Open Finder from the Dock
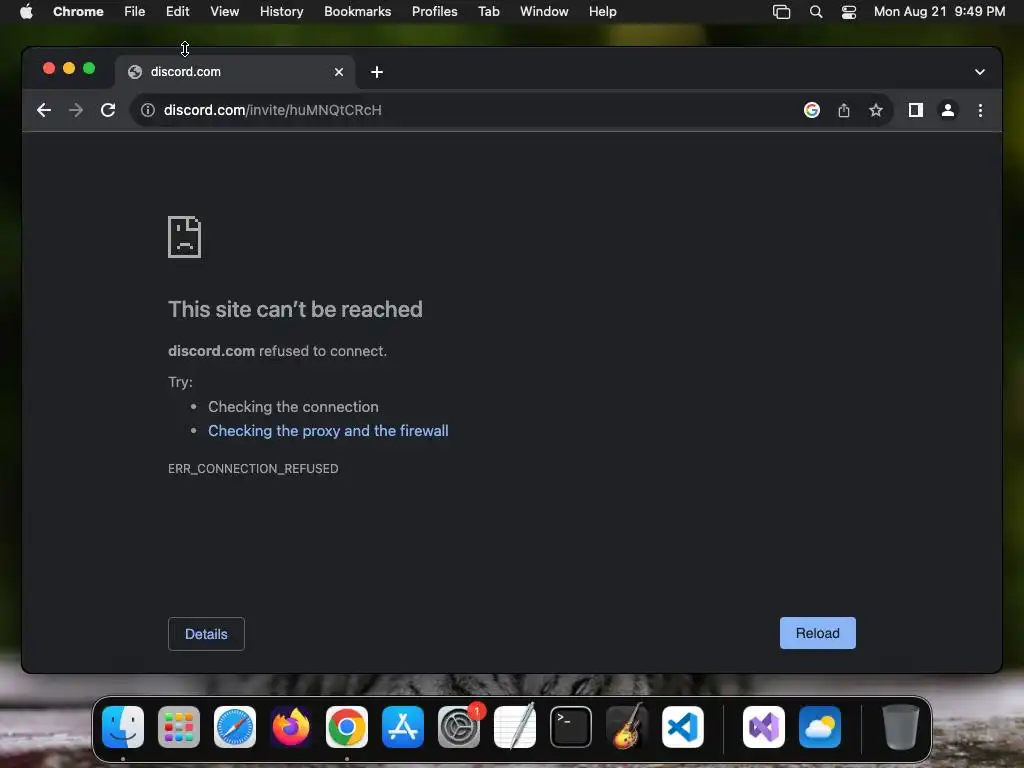 coord(123,727)
